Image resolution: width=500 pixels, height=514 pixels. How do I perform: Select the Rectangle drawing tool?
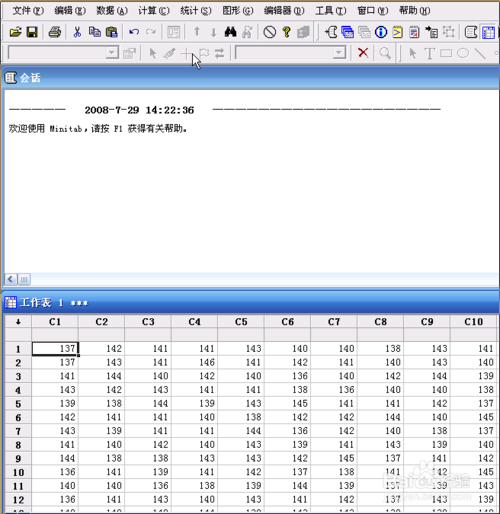446,53
